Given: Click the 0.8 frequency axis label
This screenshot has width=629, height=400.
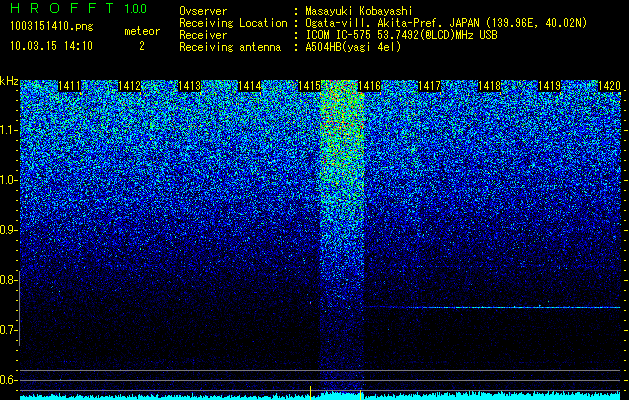Looking at the screenshot, I should tap(8, 280).
